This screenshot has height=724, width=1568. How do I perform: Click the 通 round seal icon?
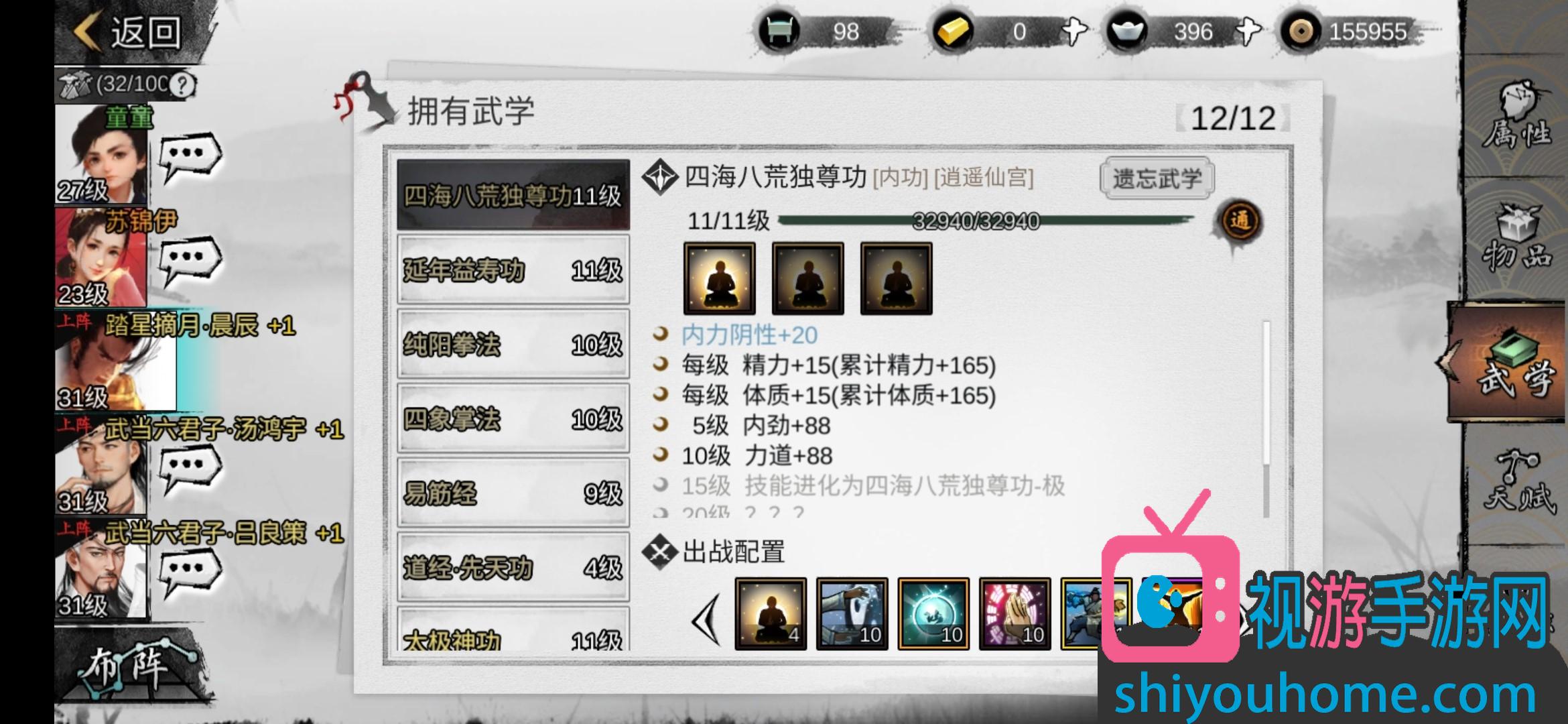(x=1239, y=221)
